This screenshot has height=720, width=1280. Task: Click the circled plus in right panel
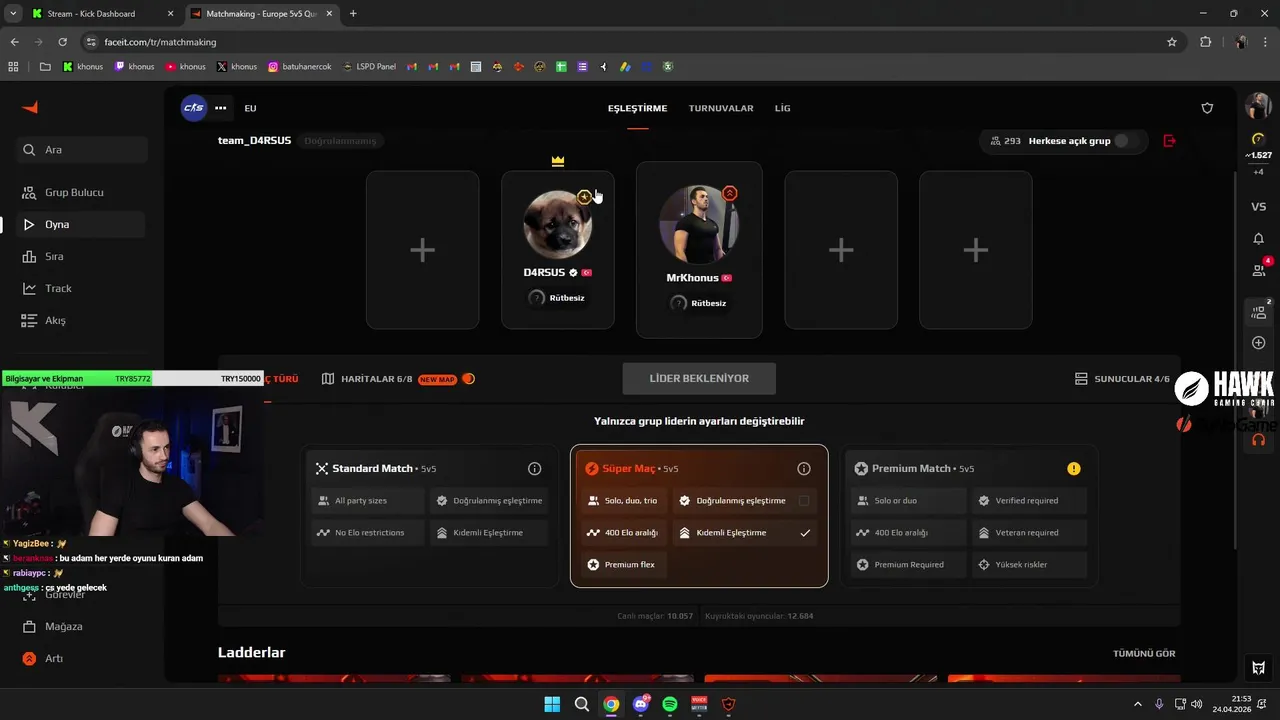1259,343
